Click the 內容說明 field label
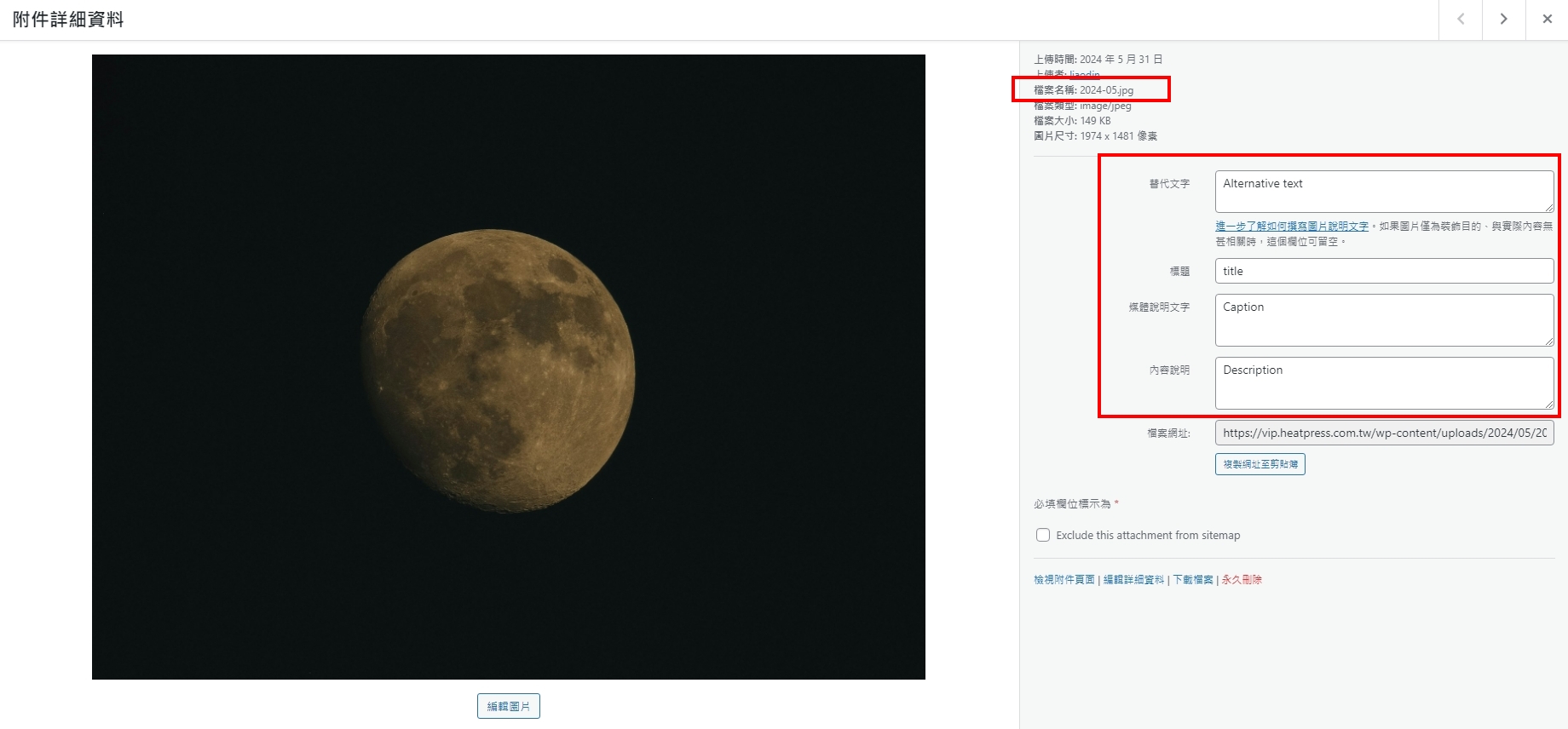This screenshot has width=1568, height=729. click(1169, 370)
